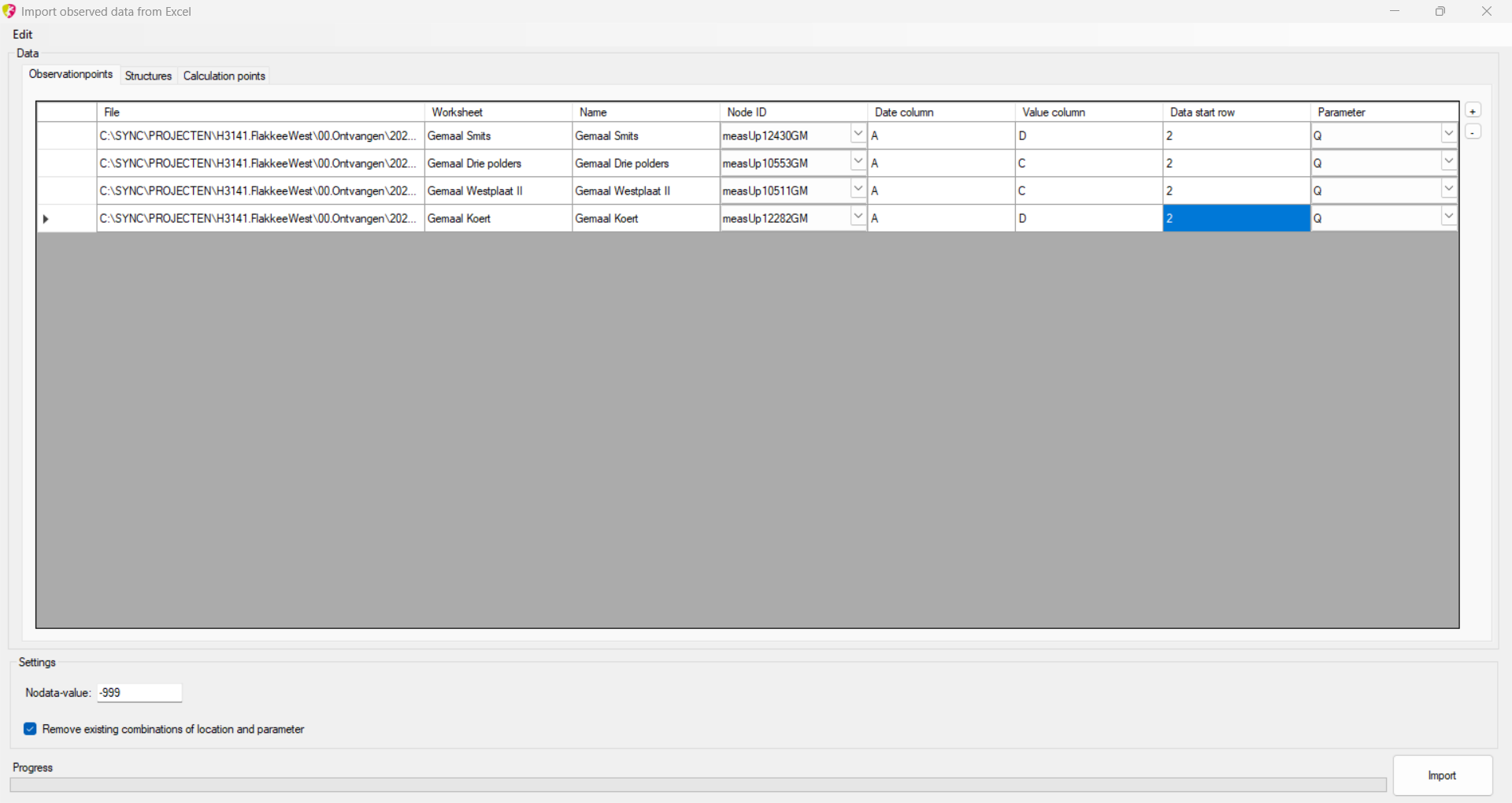The height and width of the screenshot is (803, 1512).
Task: Open Parameter dropdown for Gemaal Koert row
Action: (1448, 217)
